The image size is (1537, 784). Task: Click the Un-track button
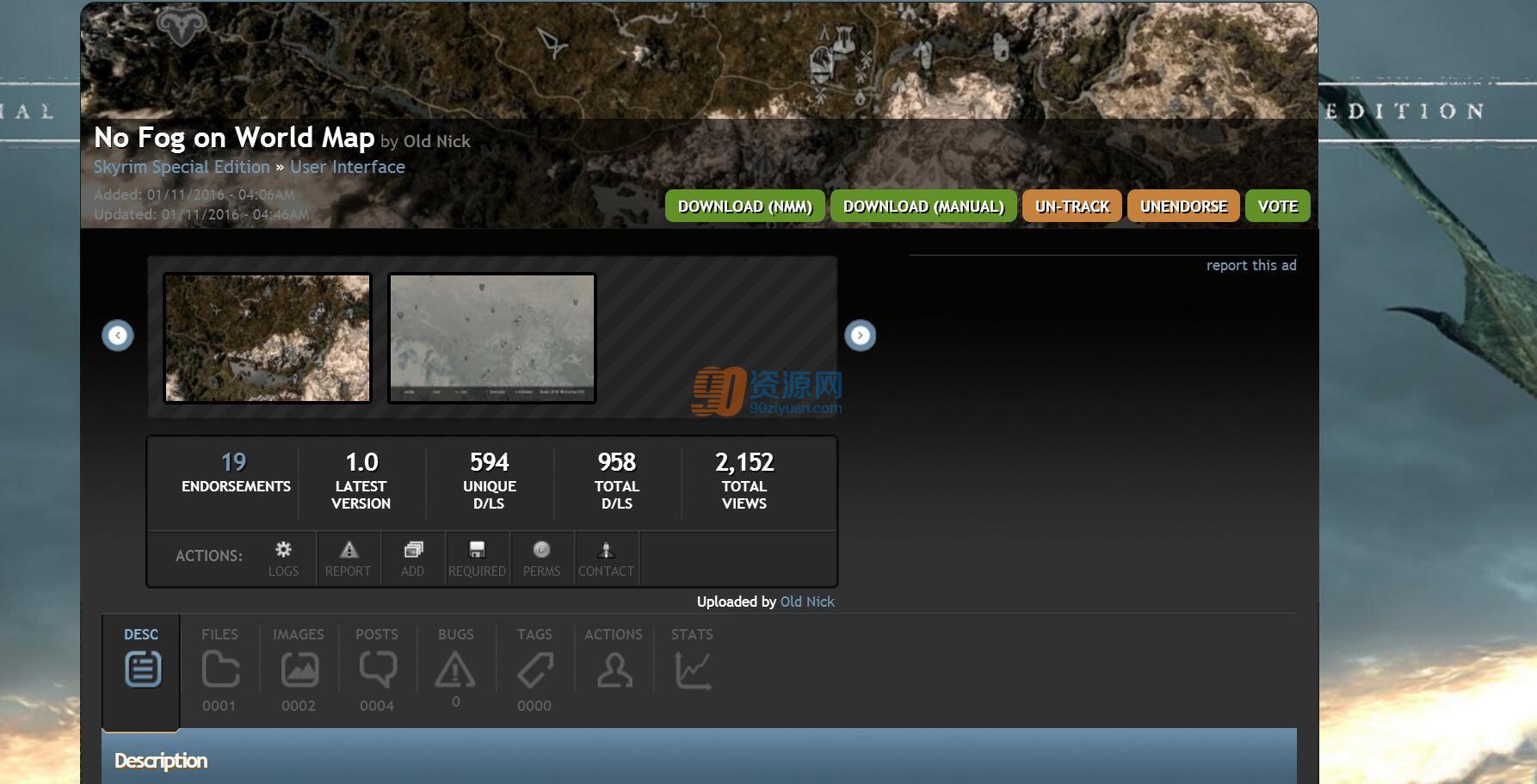[1072, 207]
